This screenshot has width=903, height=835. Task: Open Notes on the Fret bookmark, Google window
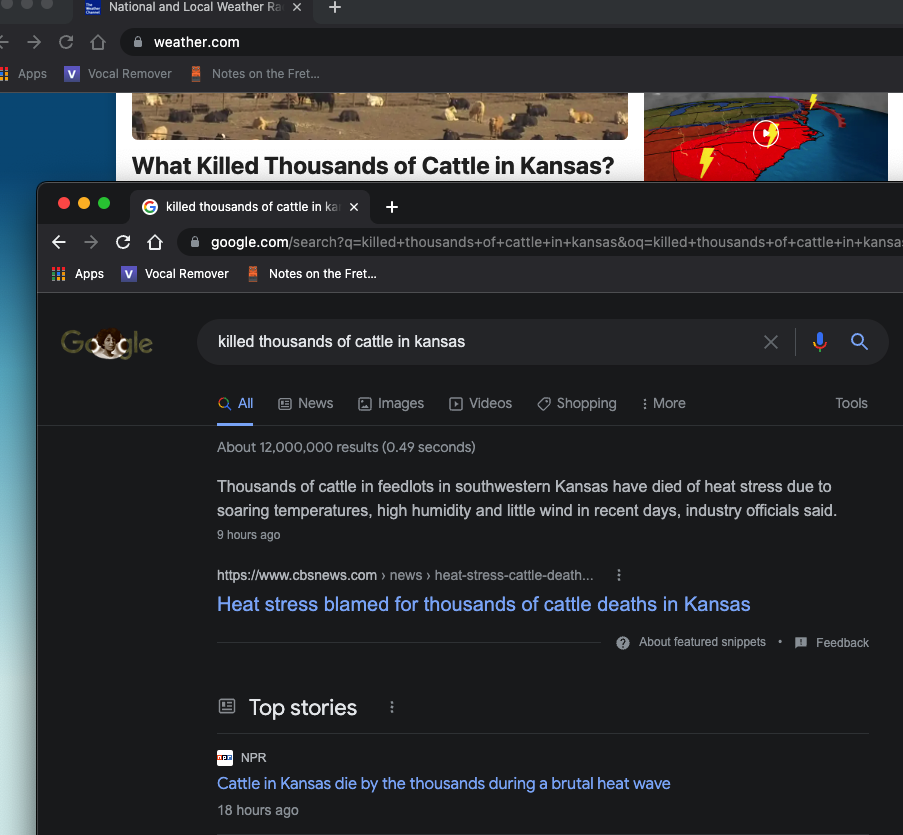click(312, 274)
